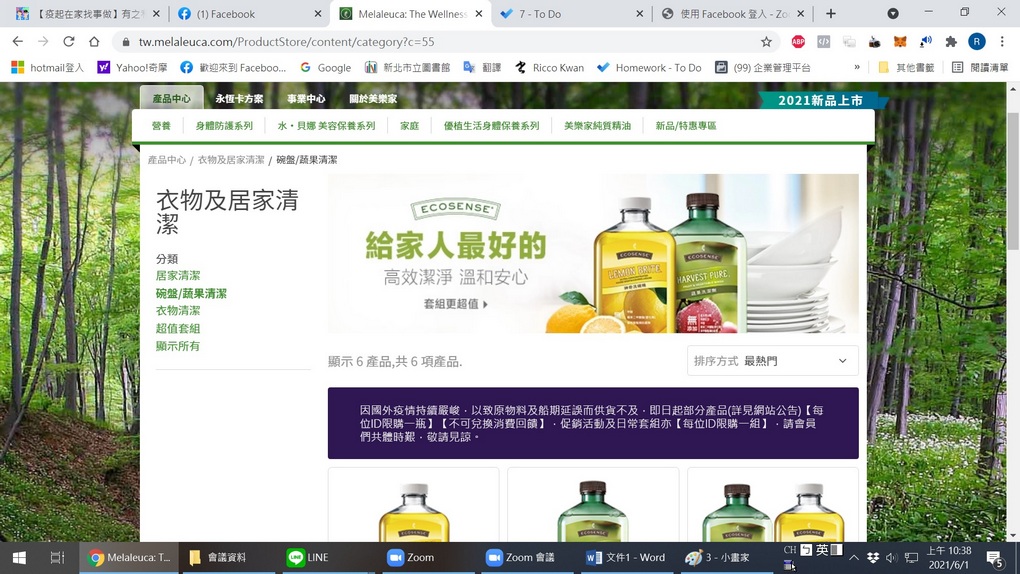Open the 身體防護系列 category menu
This screenshot has width=1020, height=574.
click(224, 126)
